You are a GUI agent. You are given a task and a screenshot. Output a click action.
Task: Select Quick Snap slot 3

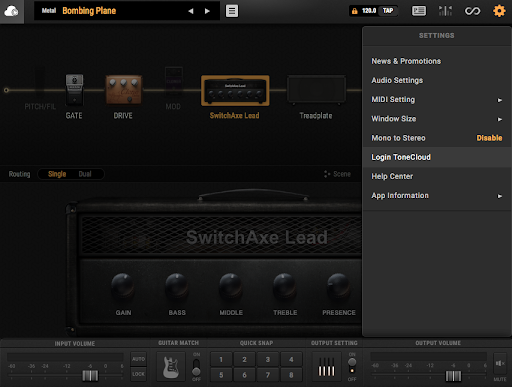click(x=268, y=359)
